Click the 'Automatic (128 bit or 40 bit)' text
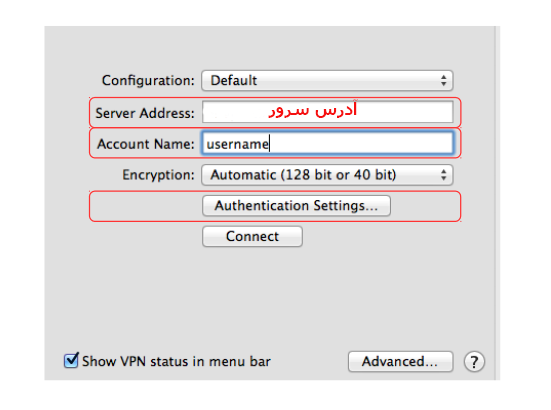This screenshot has width=551, height=410. tap(303, 175)
